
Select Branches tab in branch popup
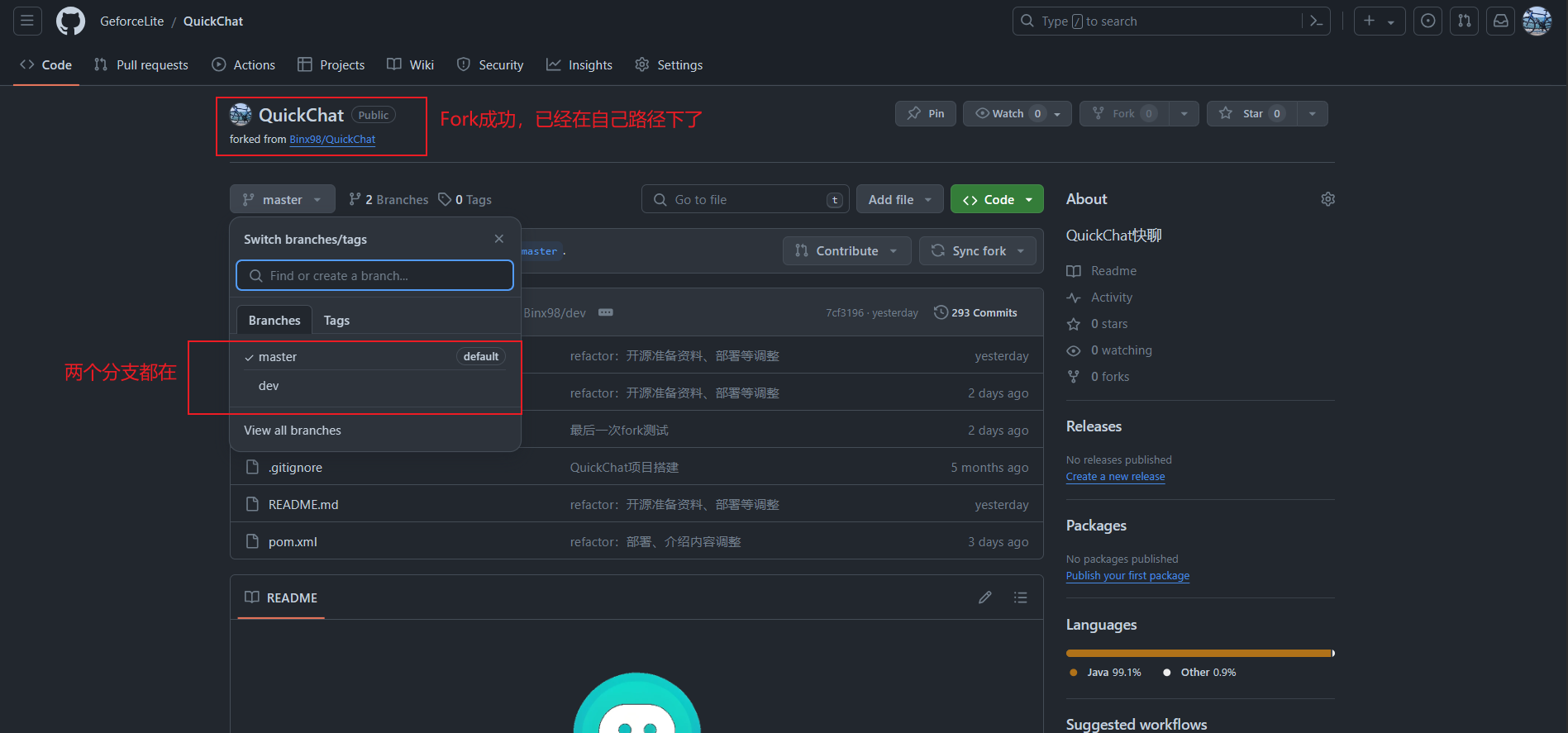(x=274, y=320)
